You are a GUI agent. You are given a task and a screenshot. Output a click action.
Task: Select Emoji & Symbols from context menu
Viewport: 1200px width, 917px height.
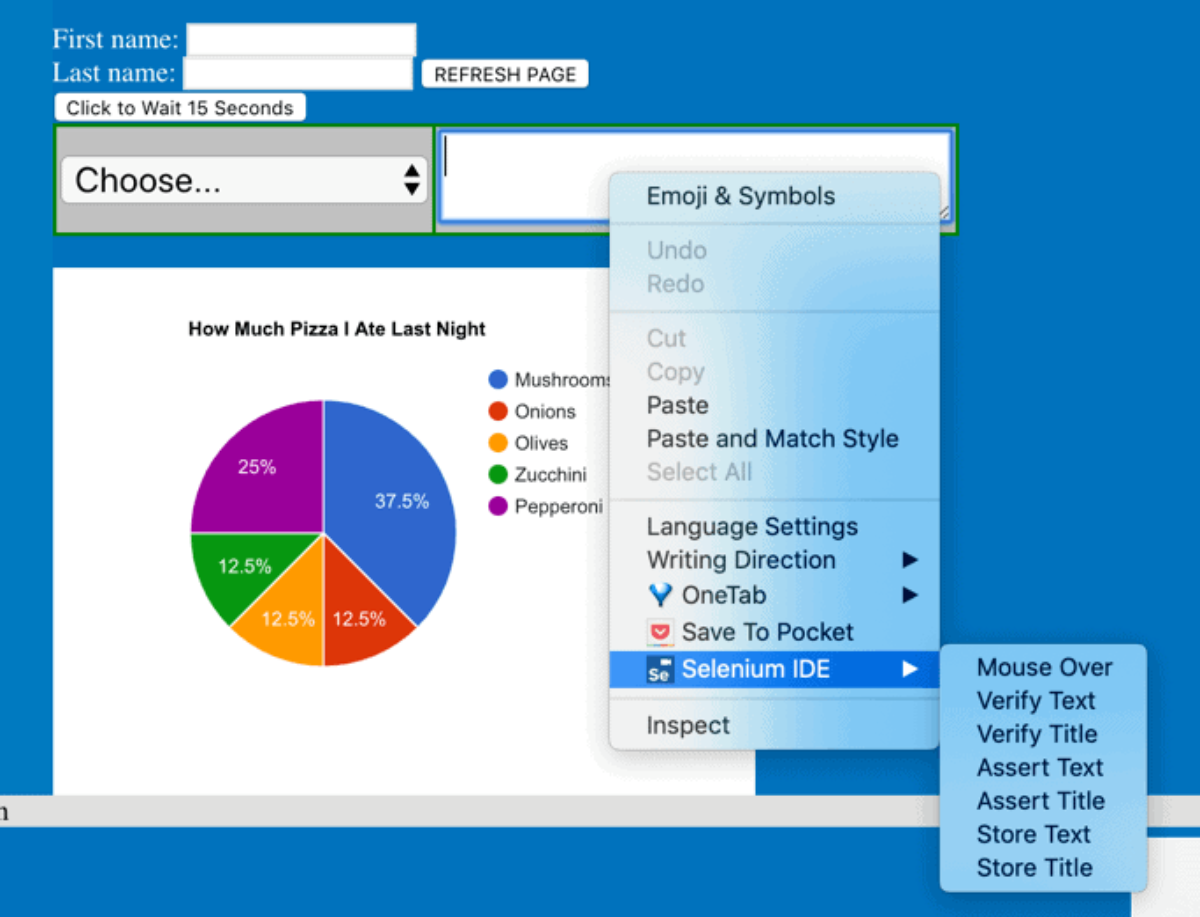(740, 196)
